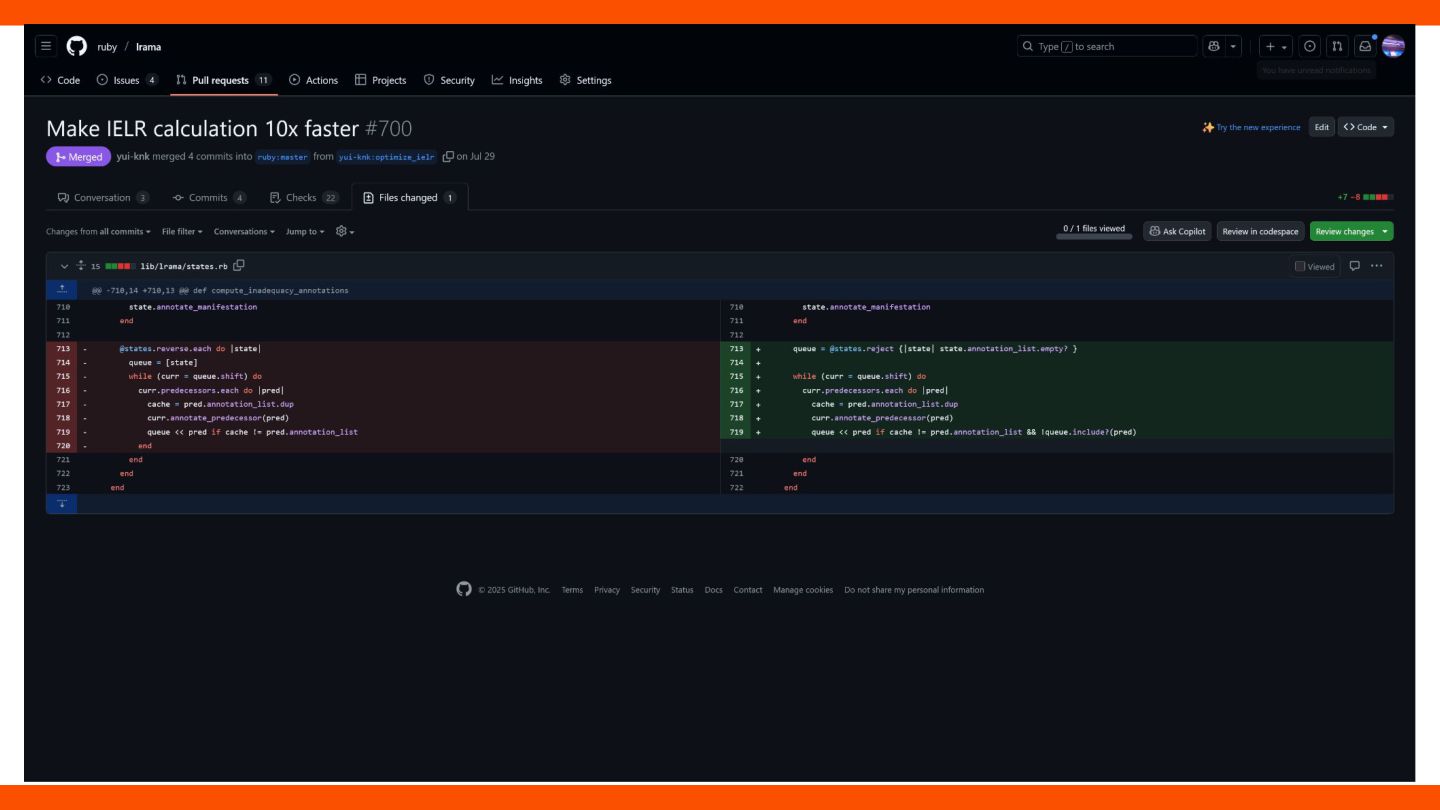The width and height of the screenshot is (1440, 810).
Task: Open the Conversation tab
Action: pyautogui.click(x=103, y=197)
